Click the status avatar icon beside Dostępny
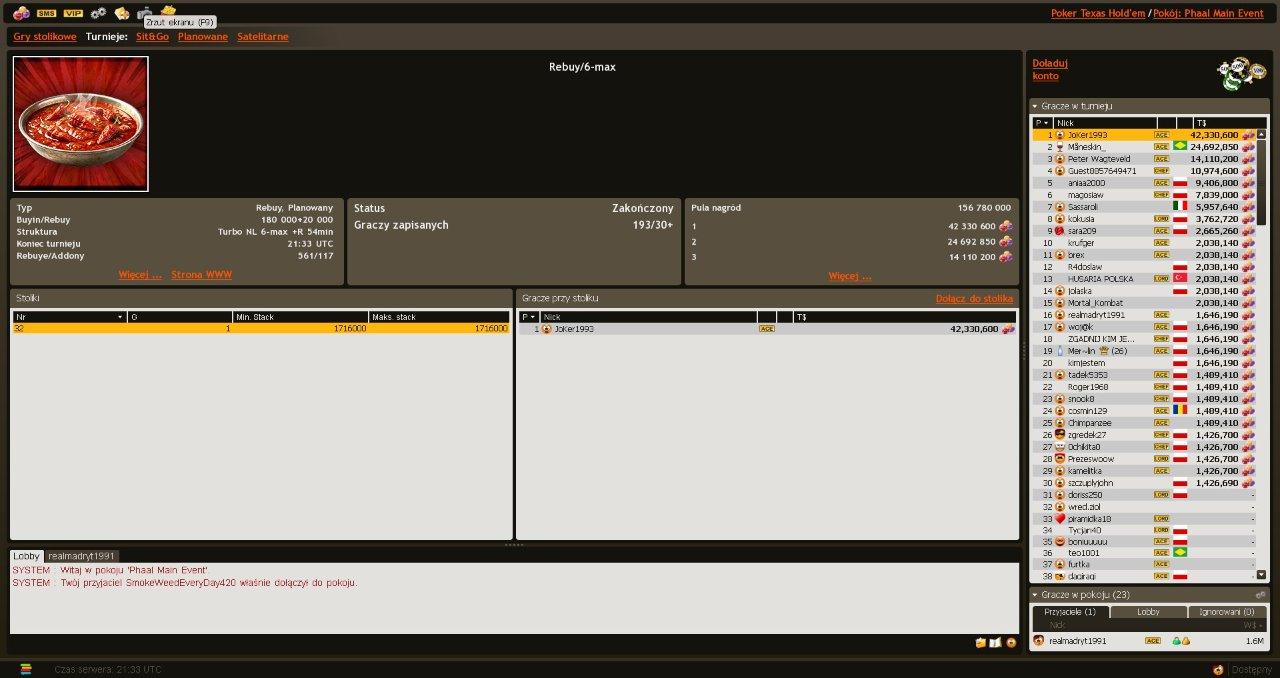Viewport: 1280px width, 678px height. point(1217,669)
